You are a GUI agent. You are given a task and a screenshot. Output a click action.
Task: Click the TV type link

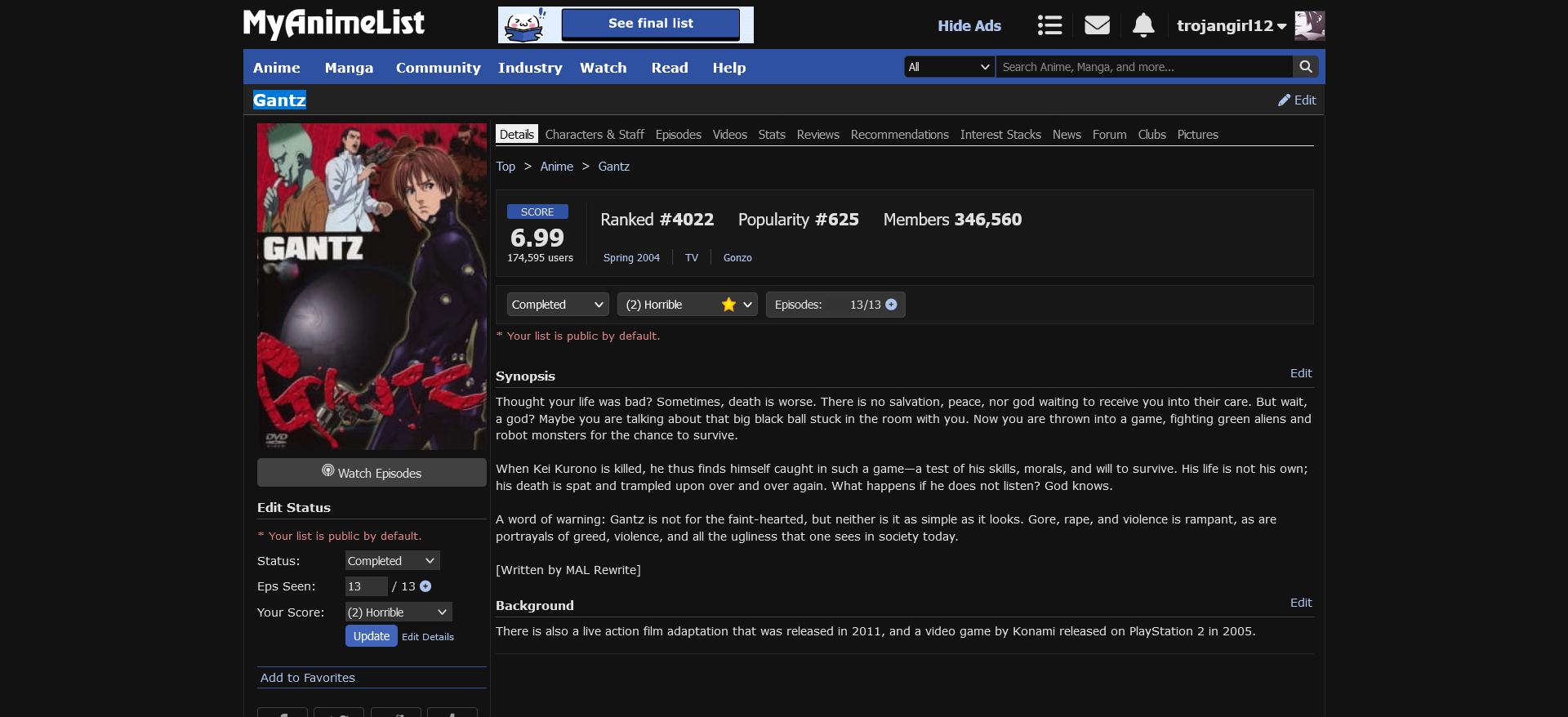(692, 257)
